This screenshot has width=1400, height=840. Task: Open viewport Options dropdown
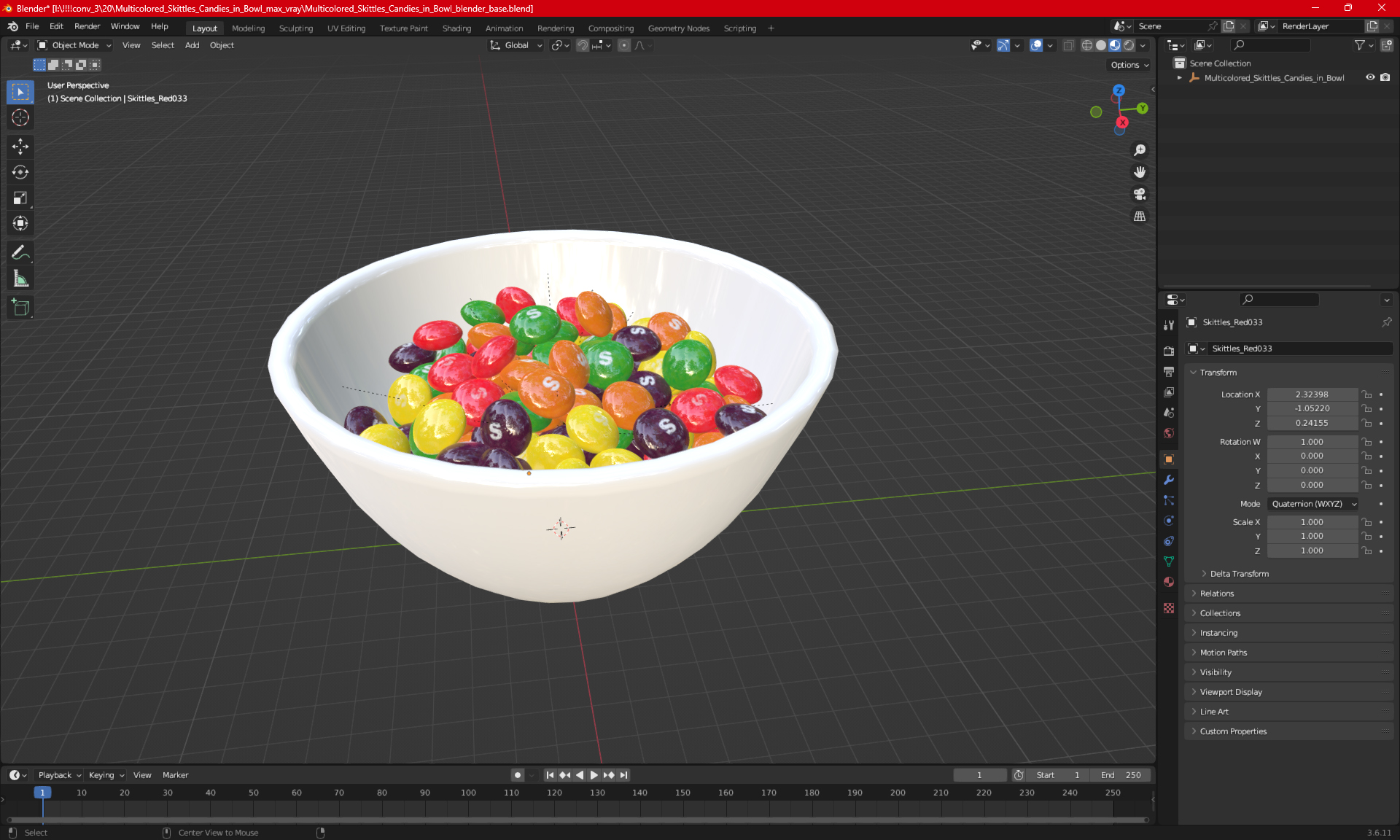[x=1129, y=65]
